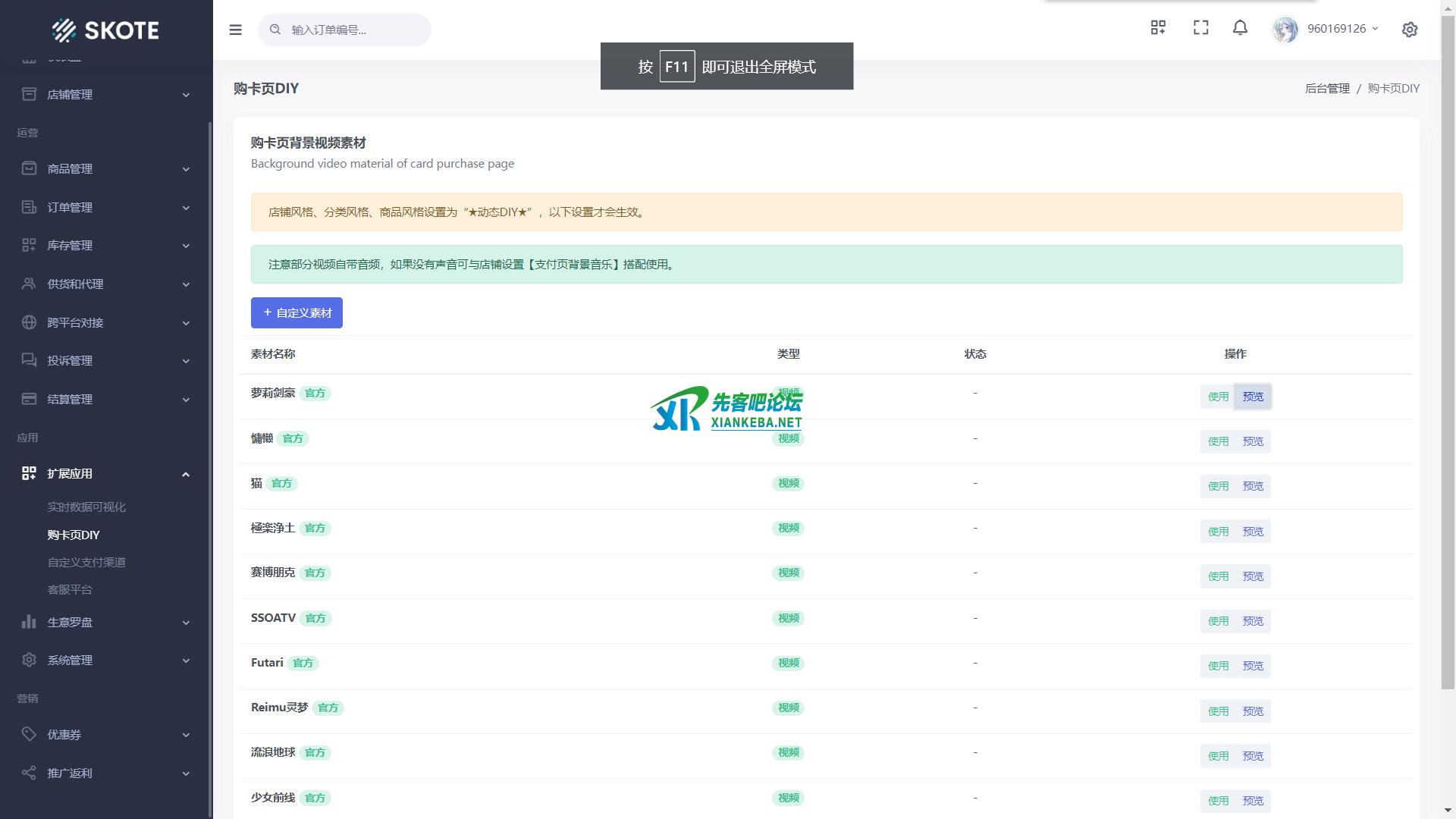Click the 后台管理 breadcrumb link
This screenshot has width=1456, height=819.
pos(1327,88)
